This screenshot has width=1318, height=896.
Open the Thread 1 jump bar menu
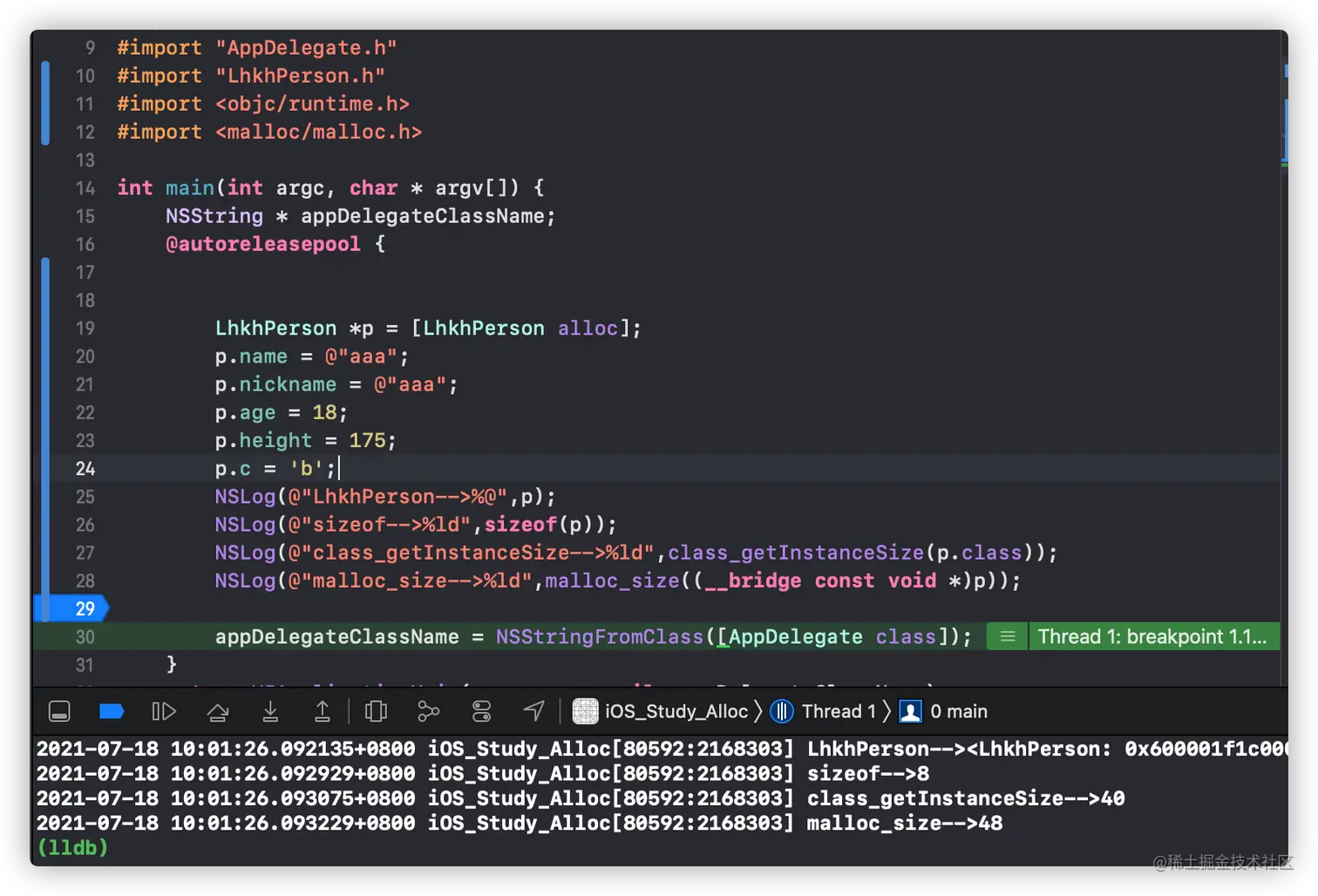[839, 711]
